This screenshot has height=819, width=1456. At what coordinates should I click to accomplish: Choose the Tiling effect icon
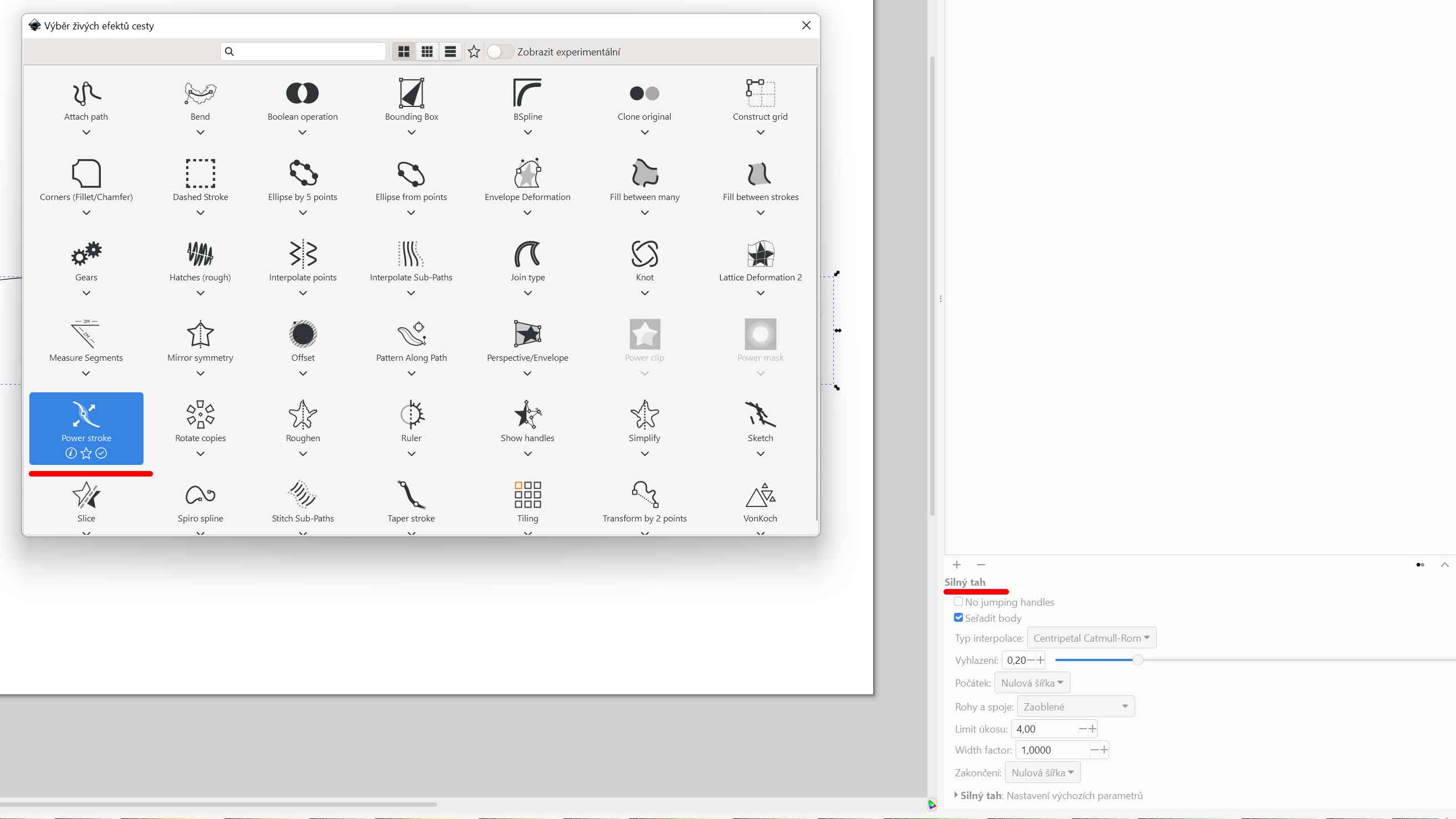[527, 495]
